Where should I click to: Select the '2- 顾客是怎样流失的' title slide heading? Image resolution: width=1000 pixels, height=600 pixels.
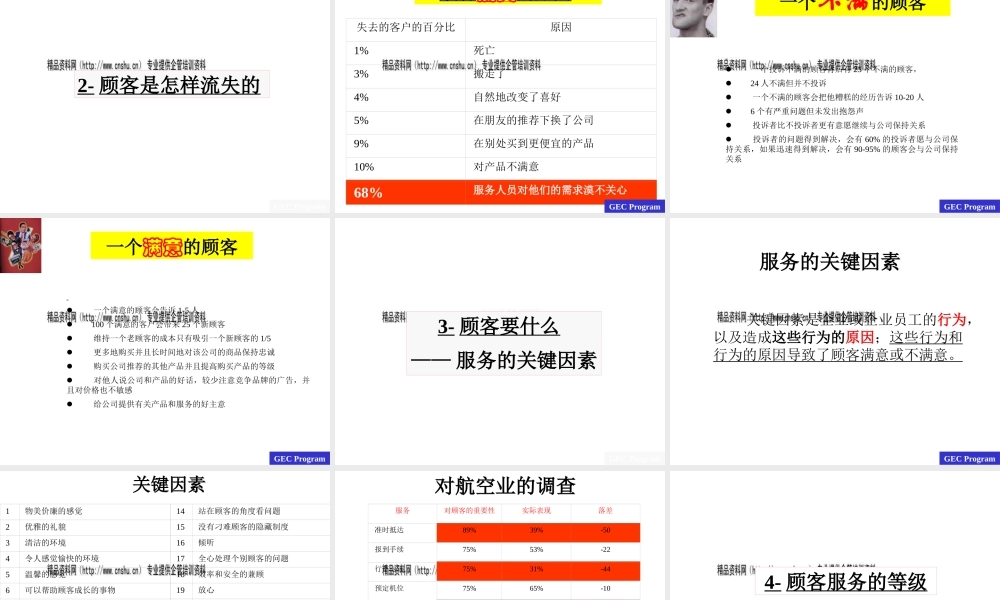pyautogui.click(x=169, y=85)
